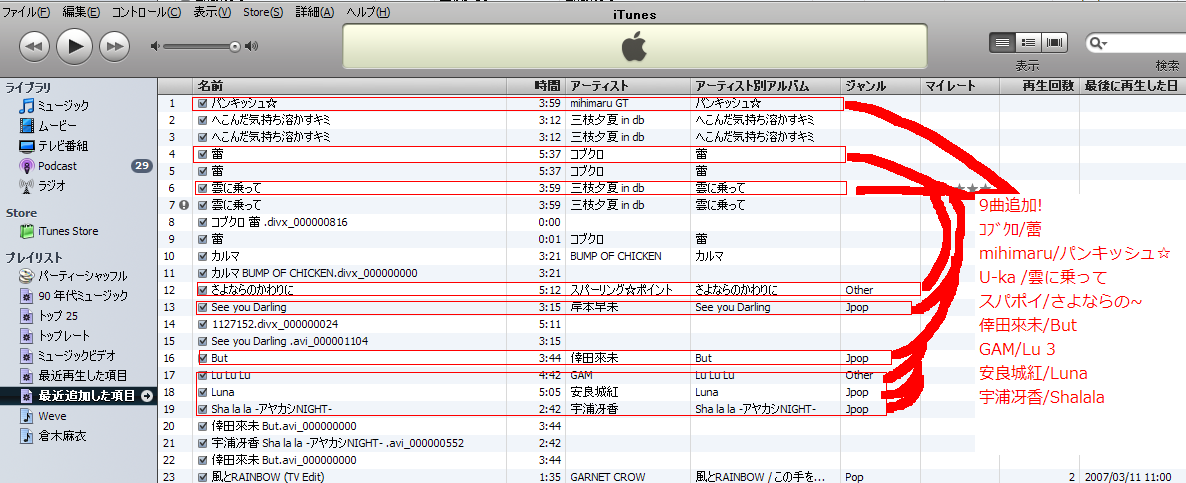Select ラジオ in the library
The height and width of the screenshot is (483, 1186).
[52, 185]
